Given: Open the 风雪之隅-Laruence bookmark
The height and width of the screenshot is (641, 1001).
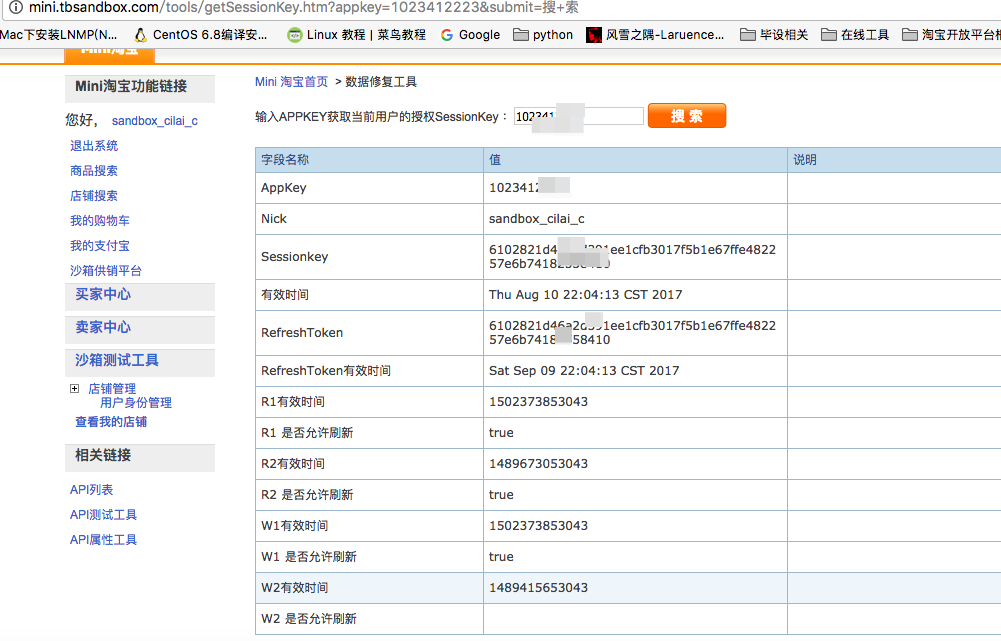Looking at the screenshot, I should 656,34.
